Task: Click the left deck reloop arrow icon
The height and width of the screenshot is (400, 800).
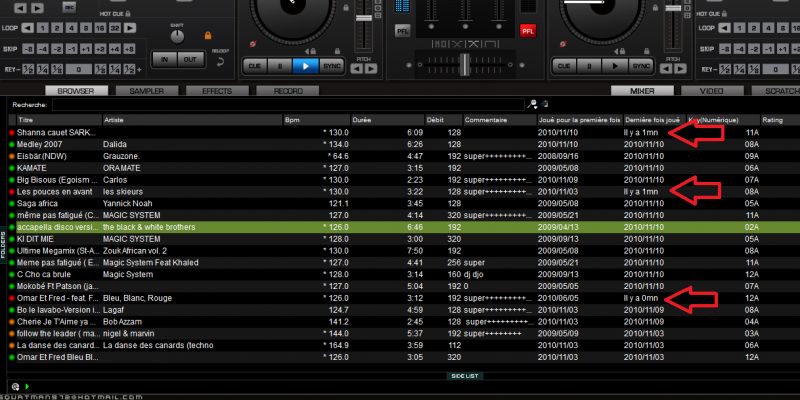Action: coord(220,59)
